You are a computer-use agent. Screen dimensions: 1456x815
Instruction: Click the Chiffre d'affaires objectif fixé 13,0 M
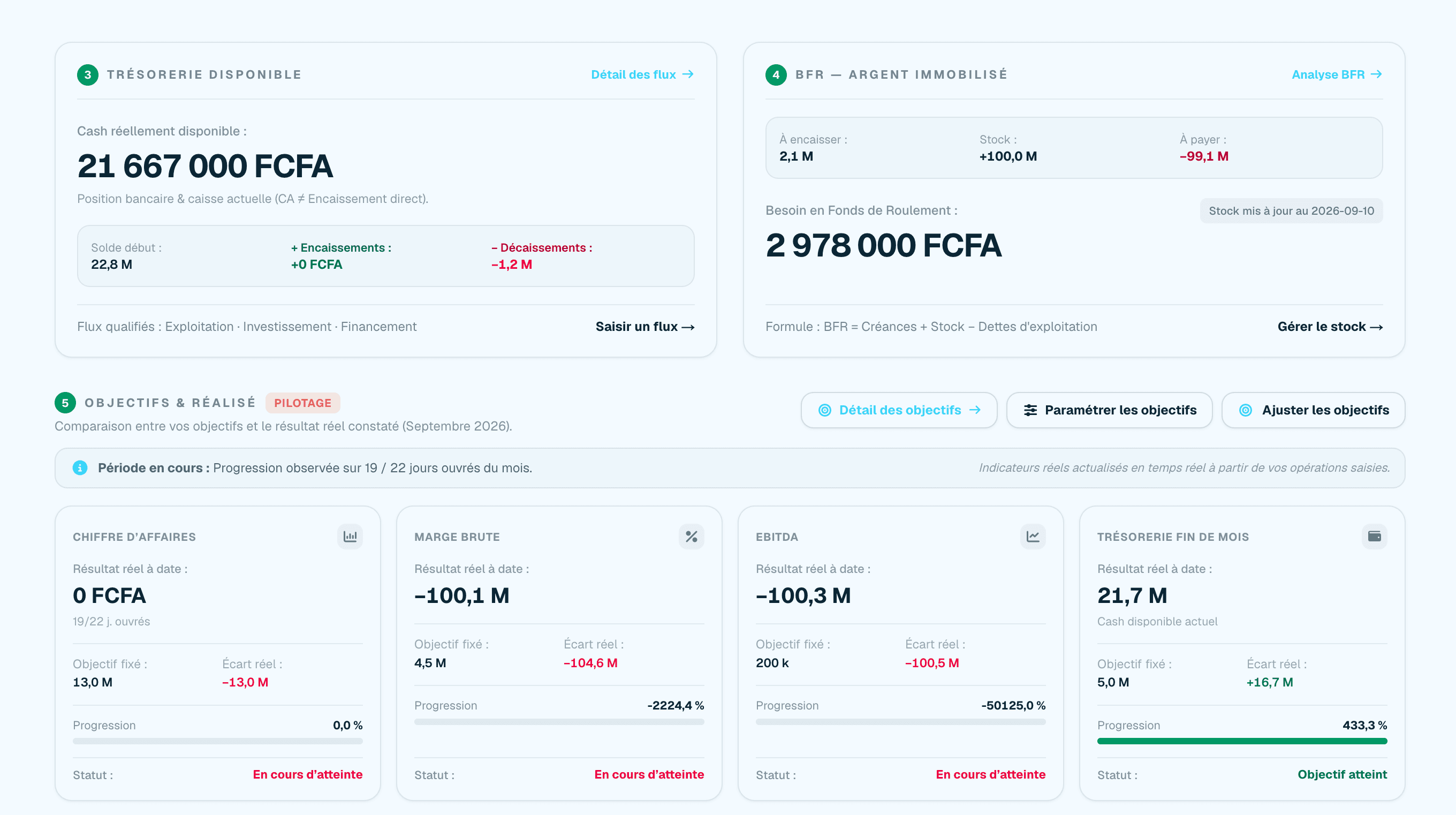pos(92,682)
